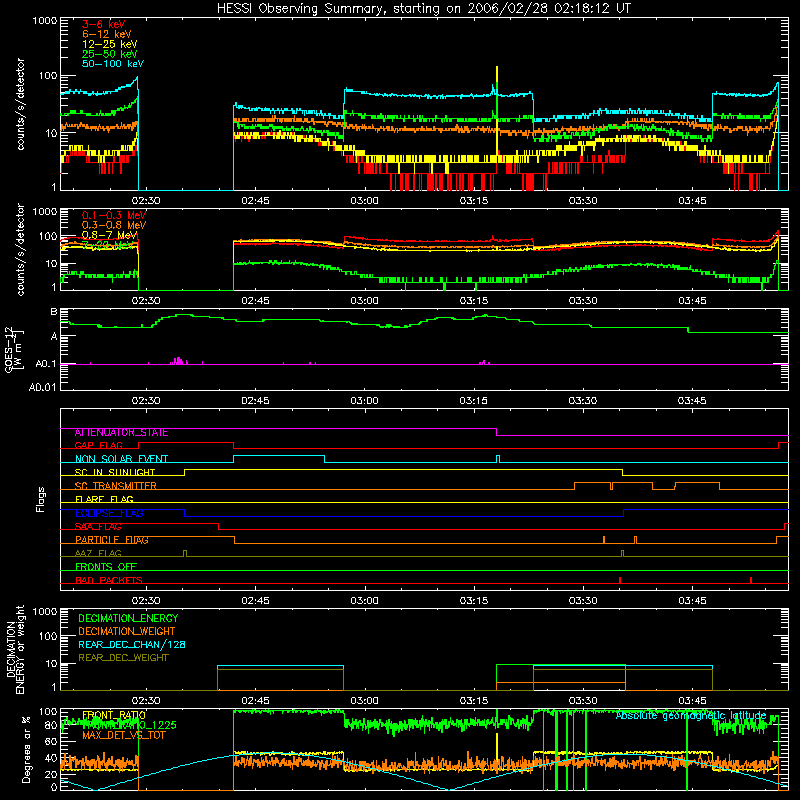Click the SC_IN_SUNLIGHT flag label
Viewport: 800px width, 800px height.
pos(115,472)
